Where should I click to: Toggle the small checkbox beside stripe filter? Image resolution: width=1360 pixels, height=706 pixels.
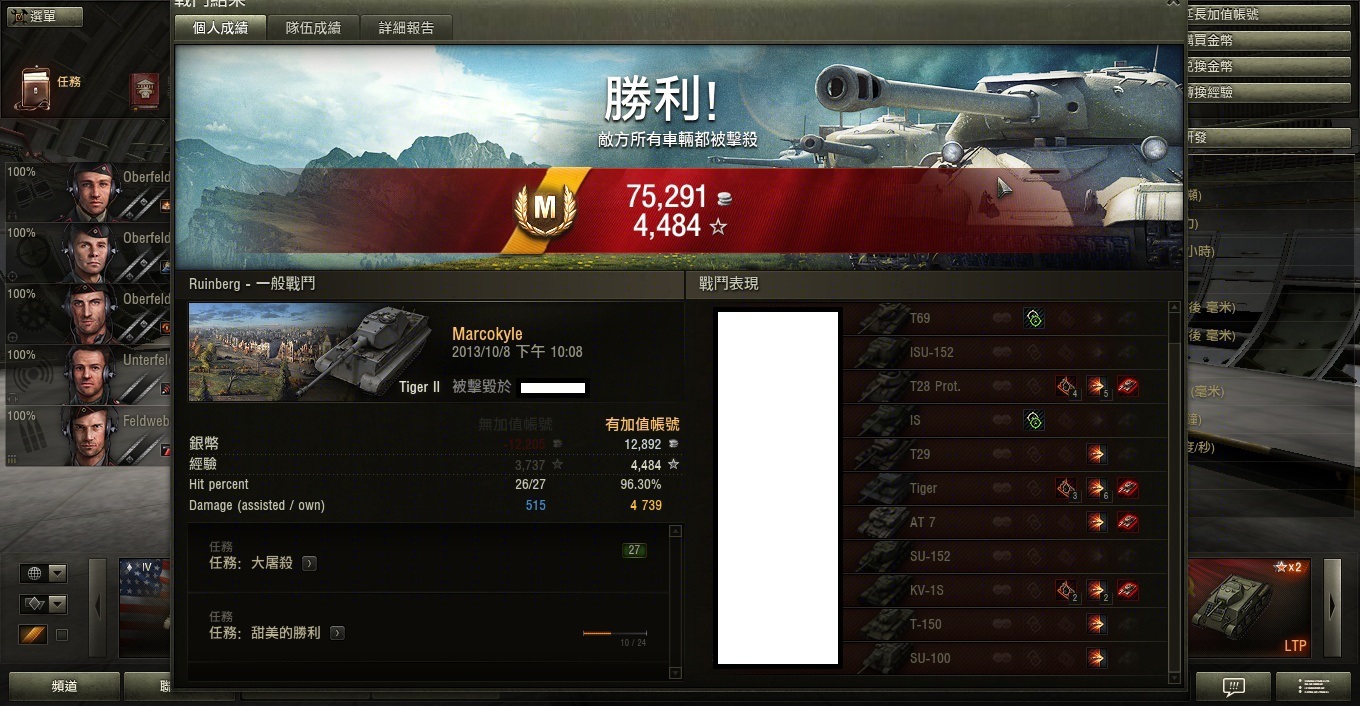pos(62,634)
